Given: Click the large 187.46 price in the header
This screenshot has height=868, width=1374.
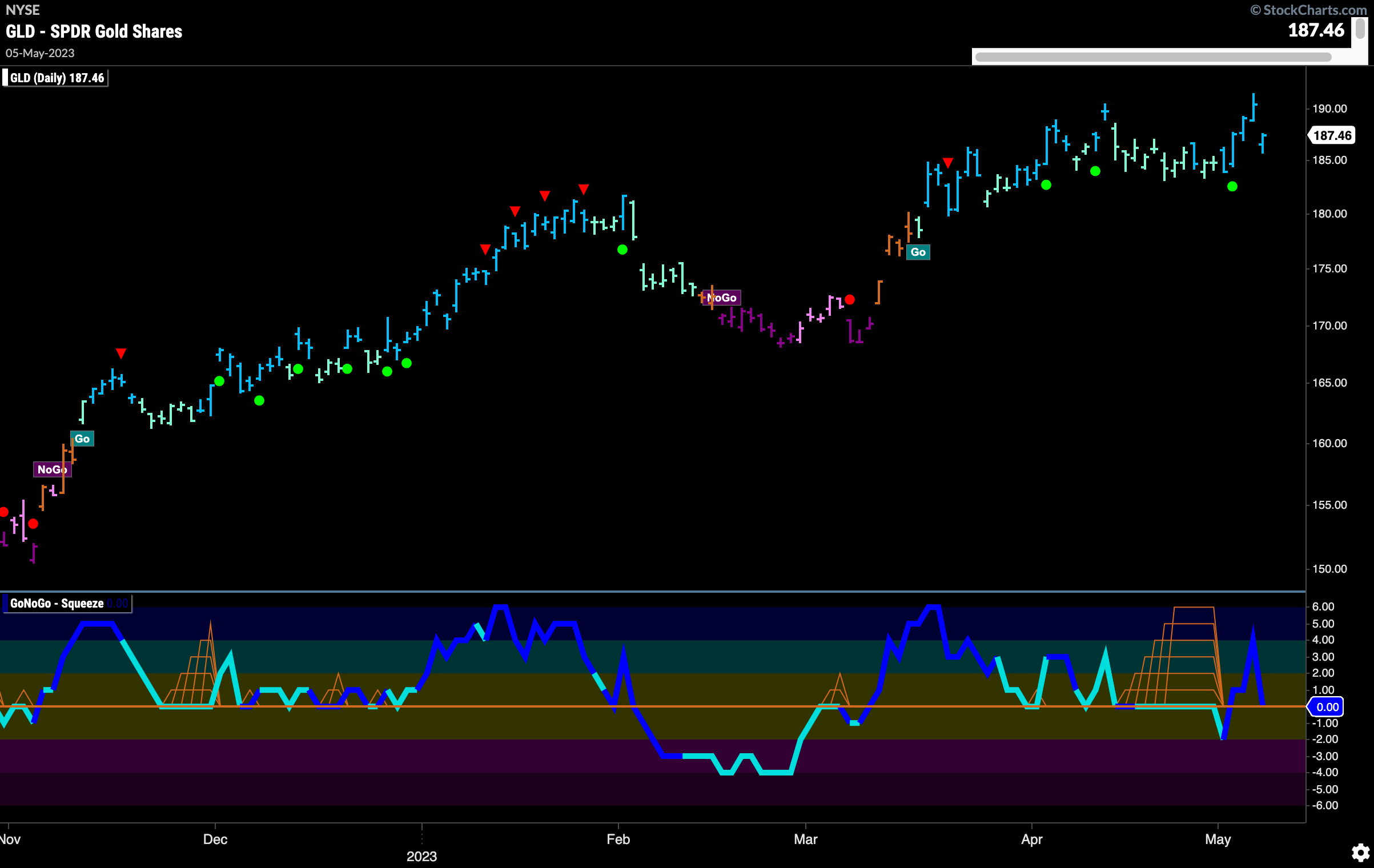Looking at the screenshot, I should pos(1316,30).
